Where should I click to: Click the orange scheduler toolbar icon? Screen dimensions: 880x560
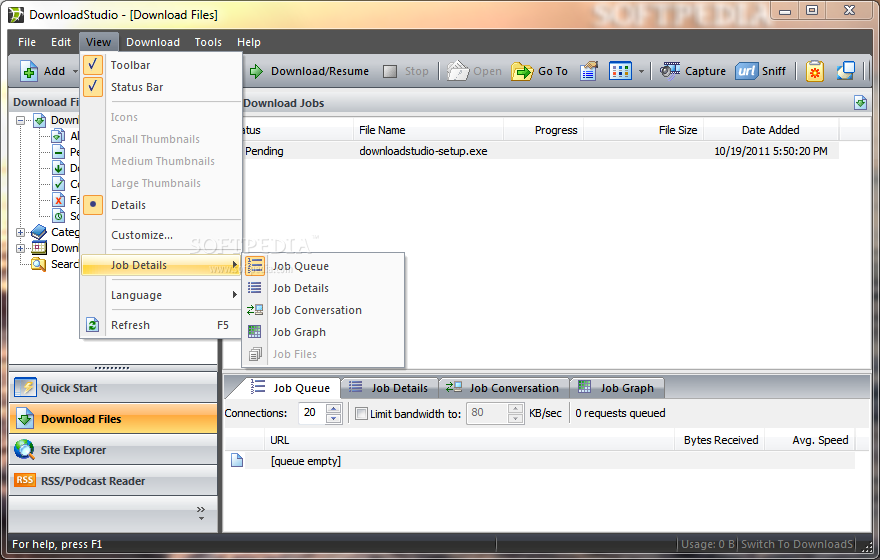(x=815, y=71)
